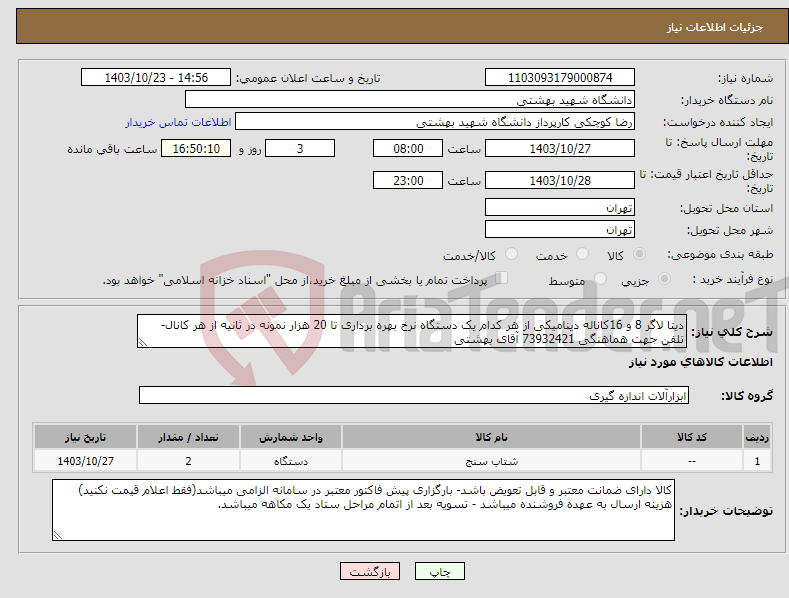Click the کد کالا column header

click(x=692, y=437)
